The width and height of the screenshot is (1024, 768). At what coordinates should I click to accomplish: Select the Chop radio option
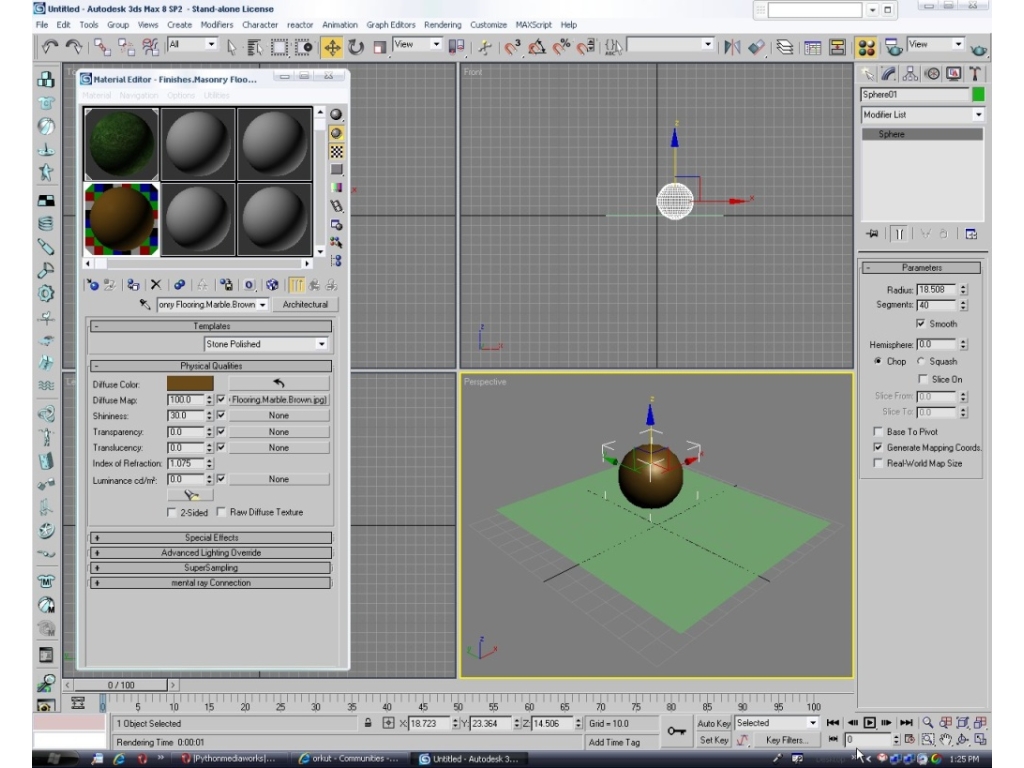[x=878, y=361]
